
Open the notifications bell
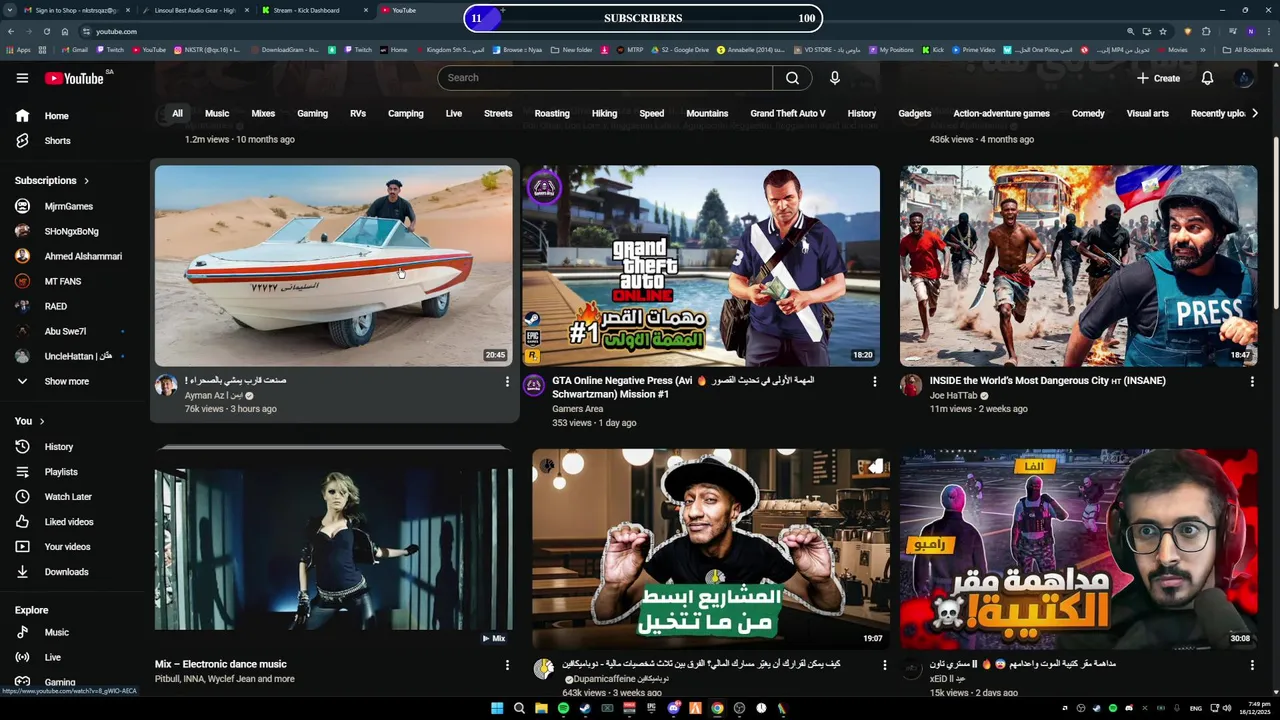(x=1207, y=78)
